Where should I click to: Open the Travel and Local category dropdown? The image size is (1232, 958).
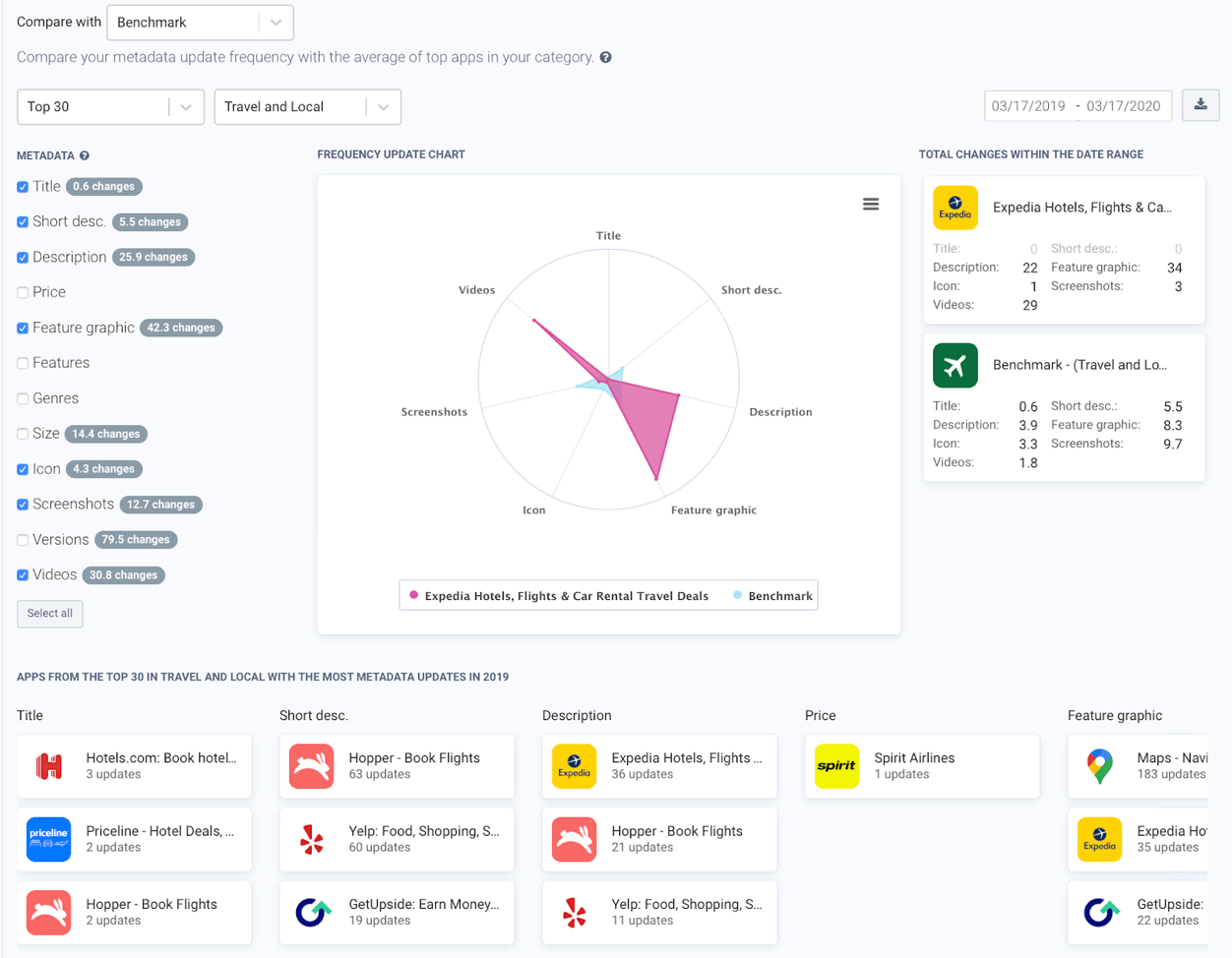coord(307,107)
